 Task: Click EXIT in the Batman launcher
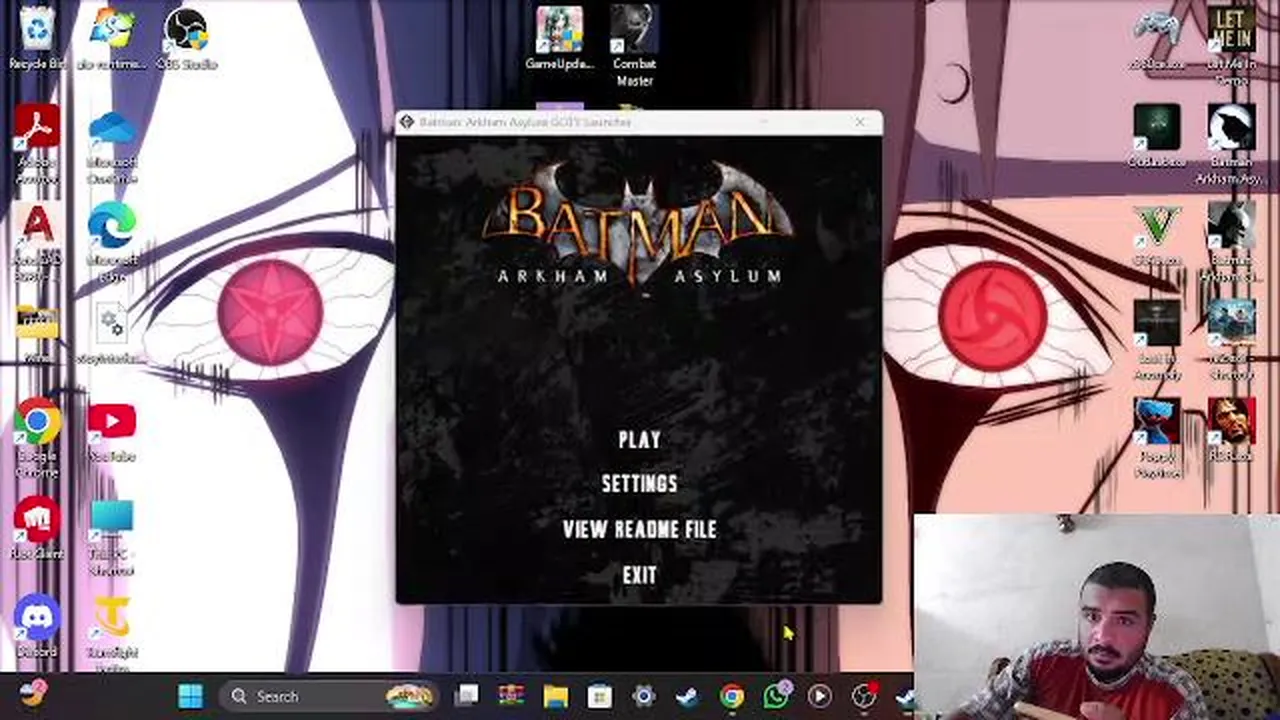(639, 575)
